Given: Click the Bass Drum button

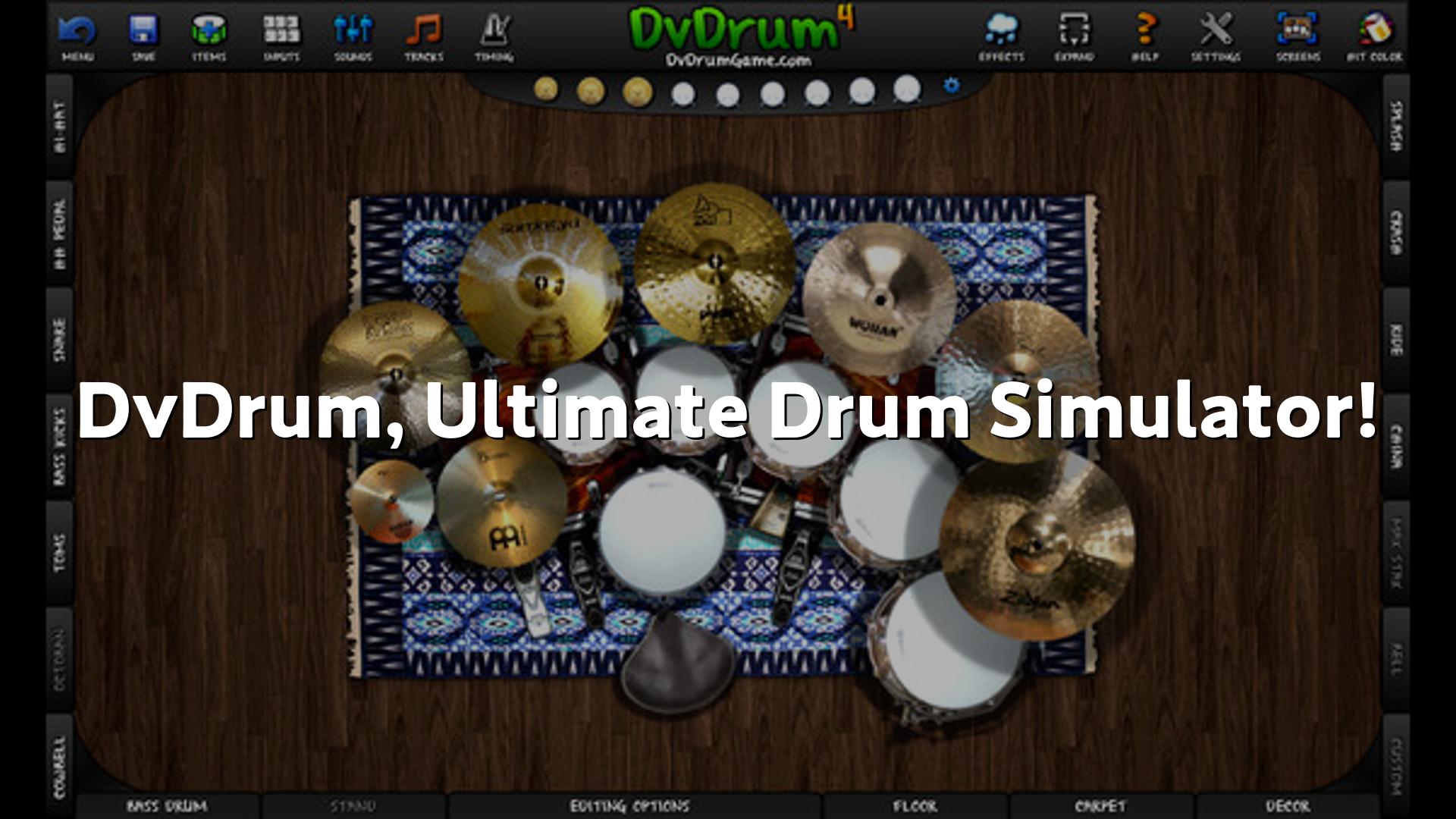Looking at the screenshot, I should (x=167, y=806).
